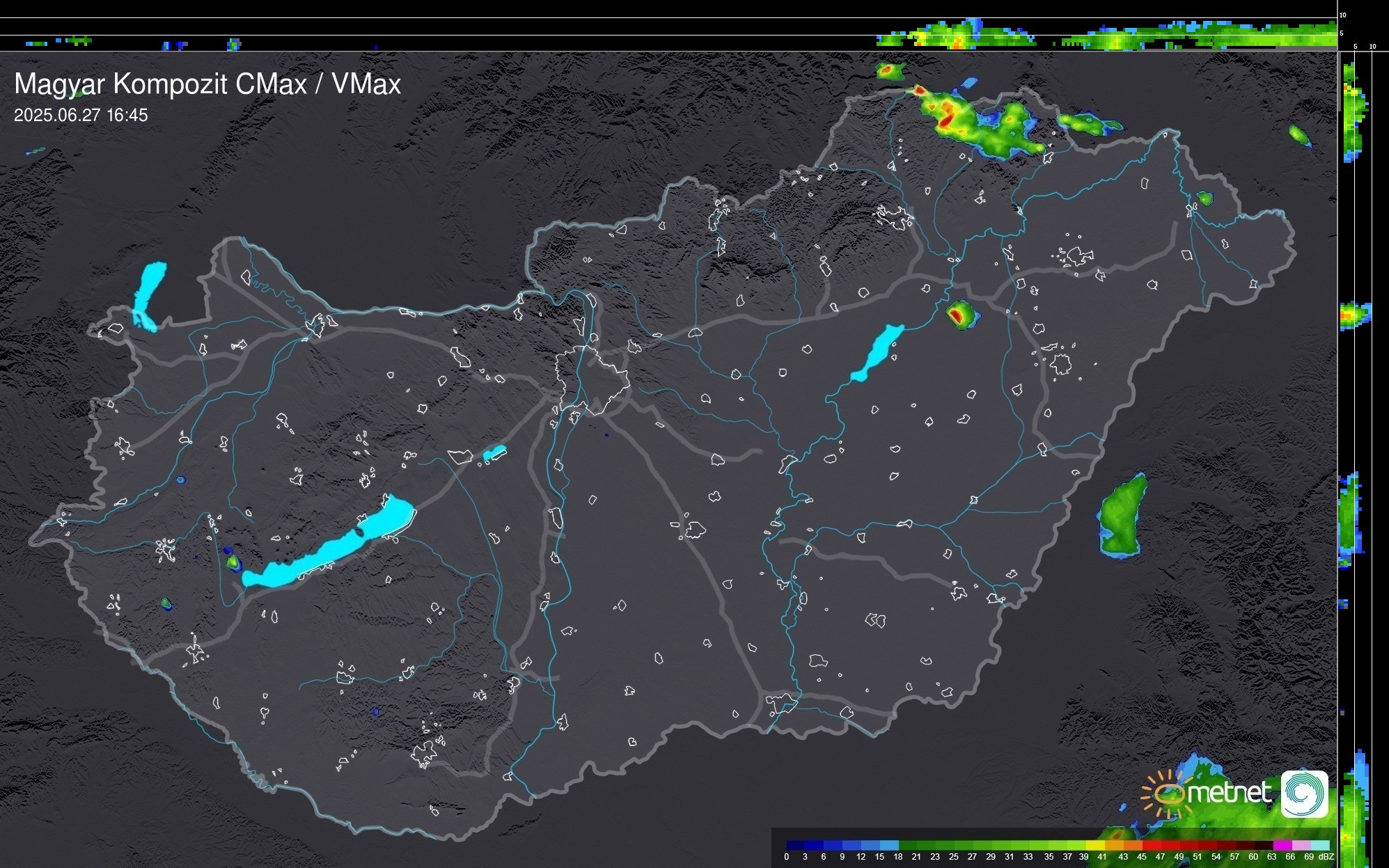Click the teal spiral icon beside metnet
The height and width of the screenshot is (868, 1389).
click(1304, 794)
